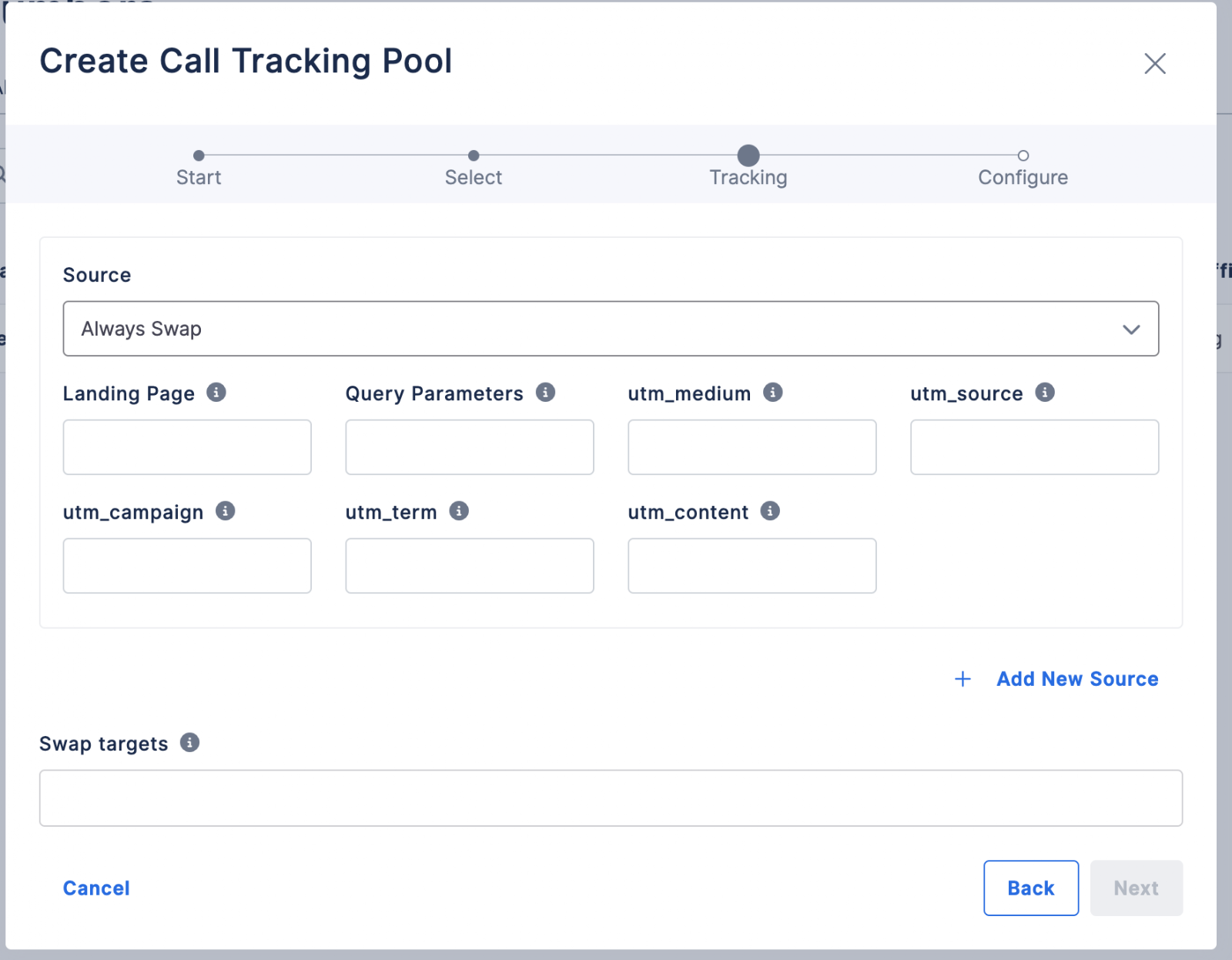The height and width of the screenshot is (960, 1232).
Task: Expand the Source dropdown chevron arrow
Action: (1131, 329)
